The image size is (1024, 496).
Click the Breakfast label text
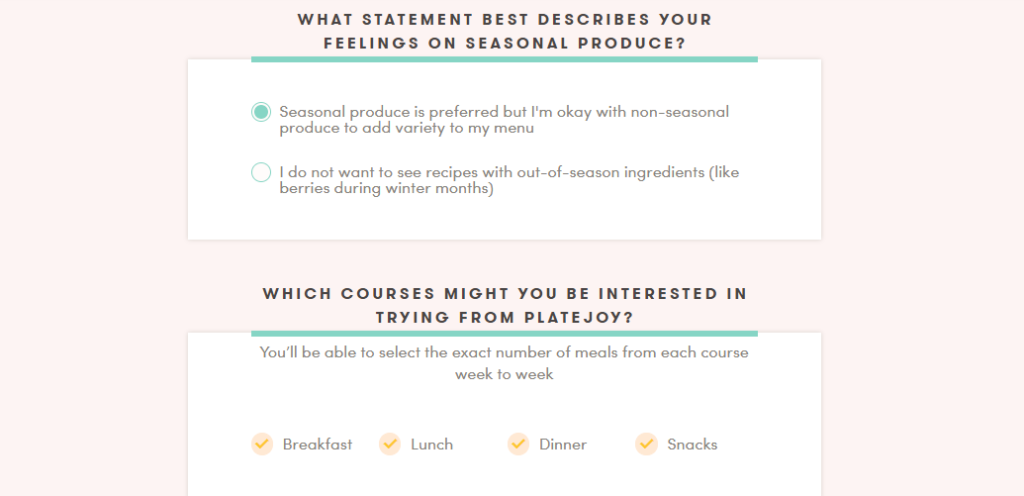(x=317, y=444)
